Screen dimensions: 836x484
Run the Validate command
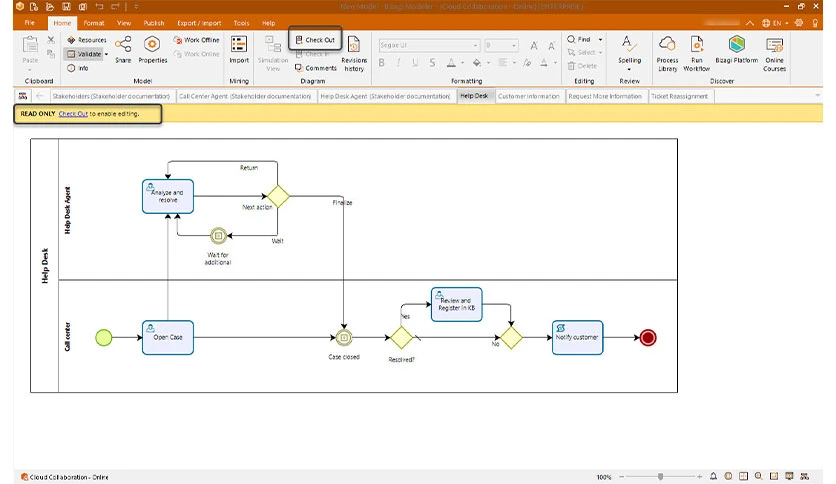pos(84,54)
